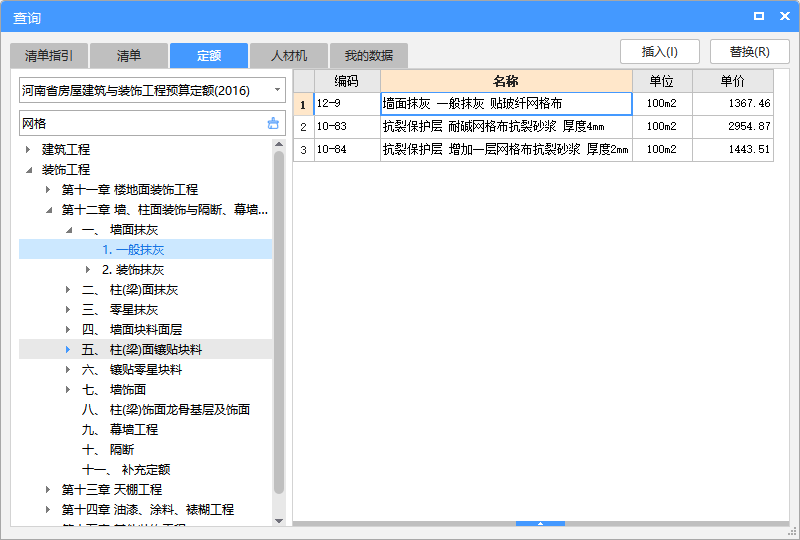The width and height of the screenshot is (800, 540).
Task: Click price cell 1367.46
Action: [733, 104]
